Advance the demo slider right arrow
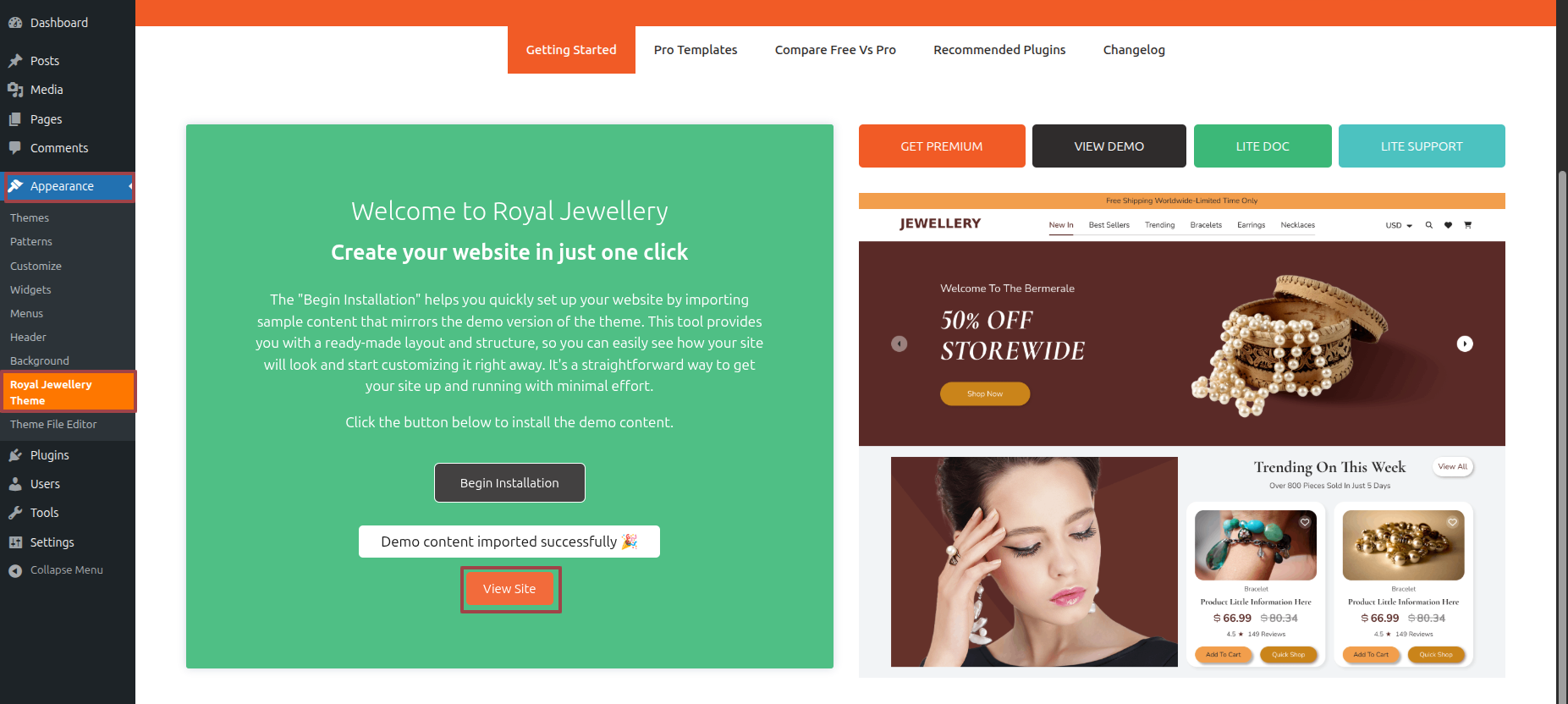1568x704 pixels. tap(1465, 344)
